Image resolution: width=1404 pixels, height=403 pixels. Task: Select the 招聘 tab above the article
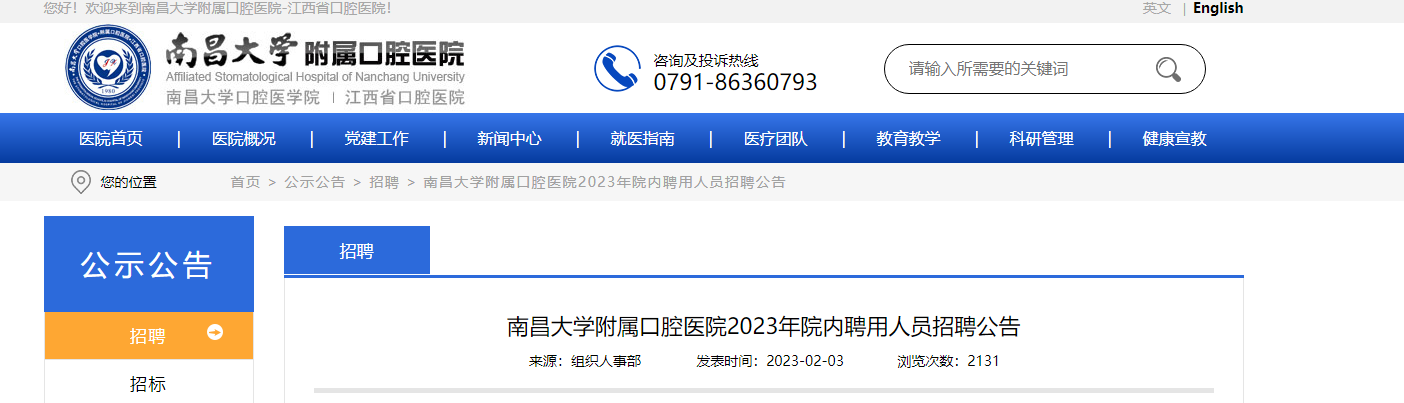click(357, 250)
